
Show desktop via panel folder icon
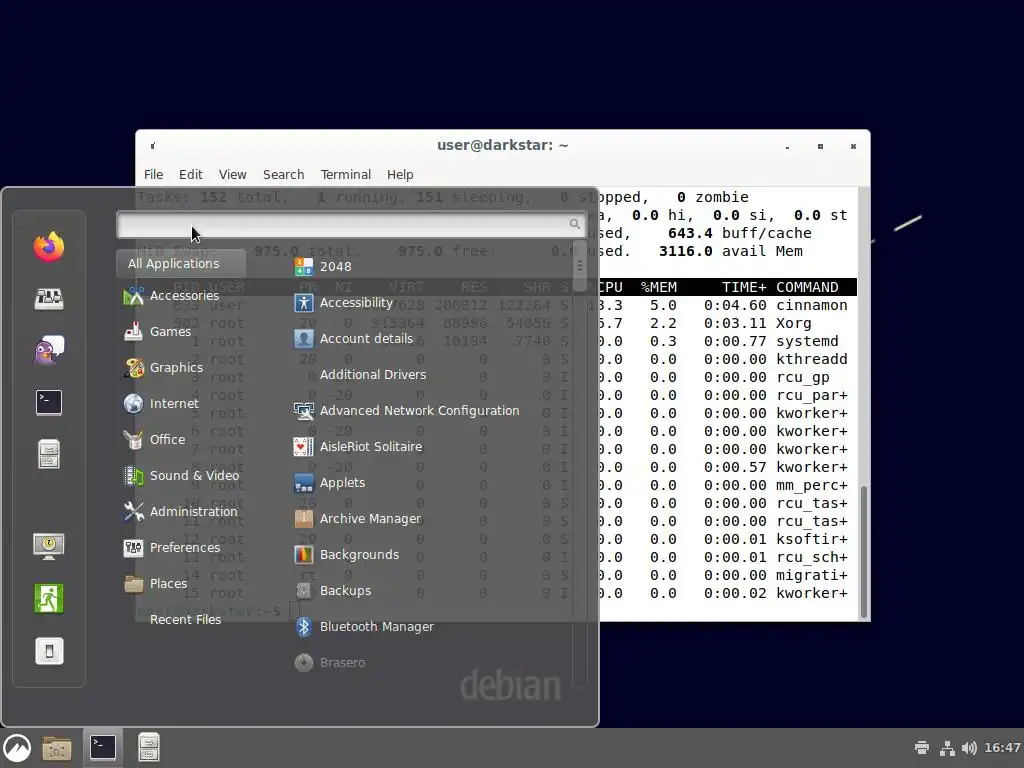57,748
